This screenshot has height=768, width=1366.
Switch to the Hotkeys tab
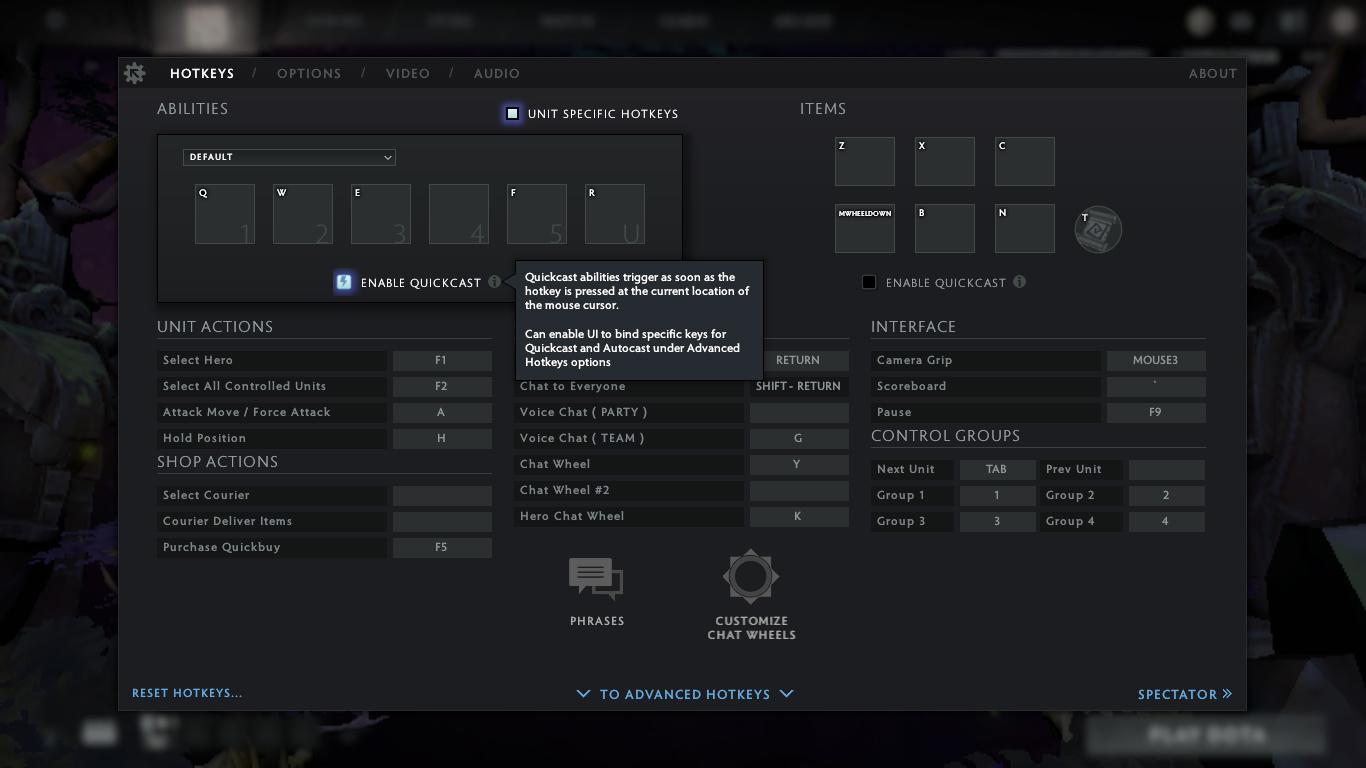202,73
